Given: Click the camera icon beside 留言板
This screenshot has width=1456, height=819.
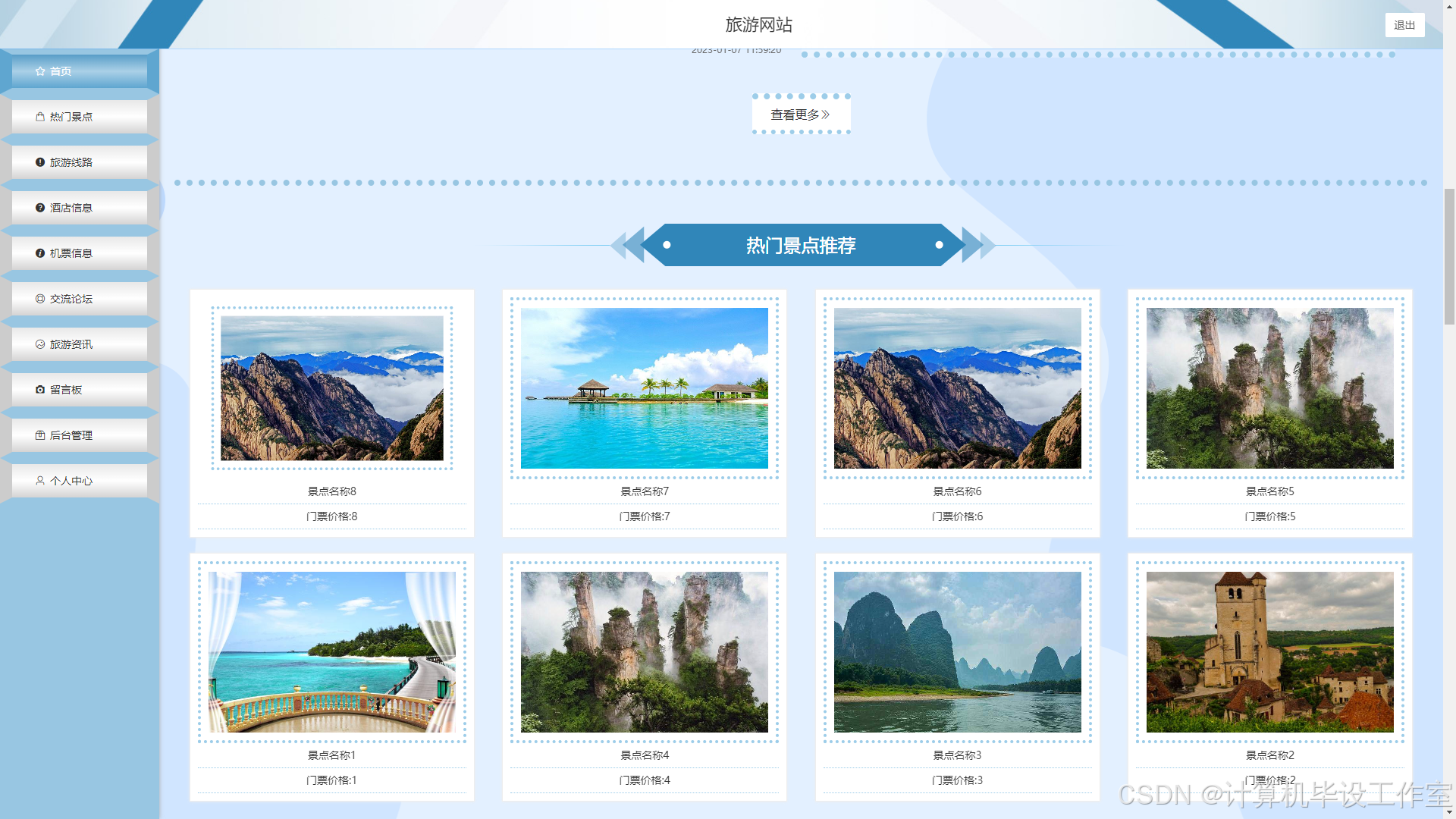Looking at the screenshot, I should click(x=40, y=390).
